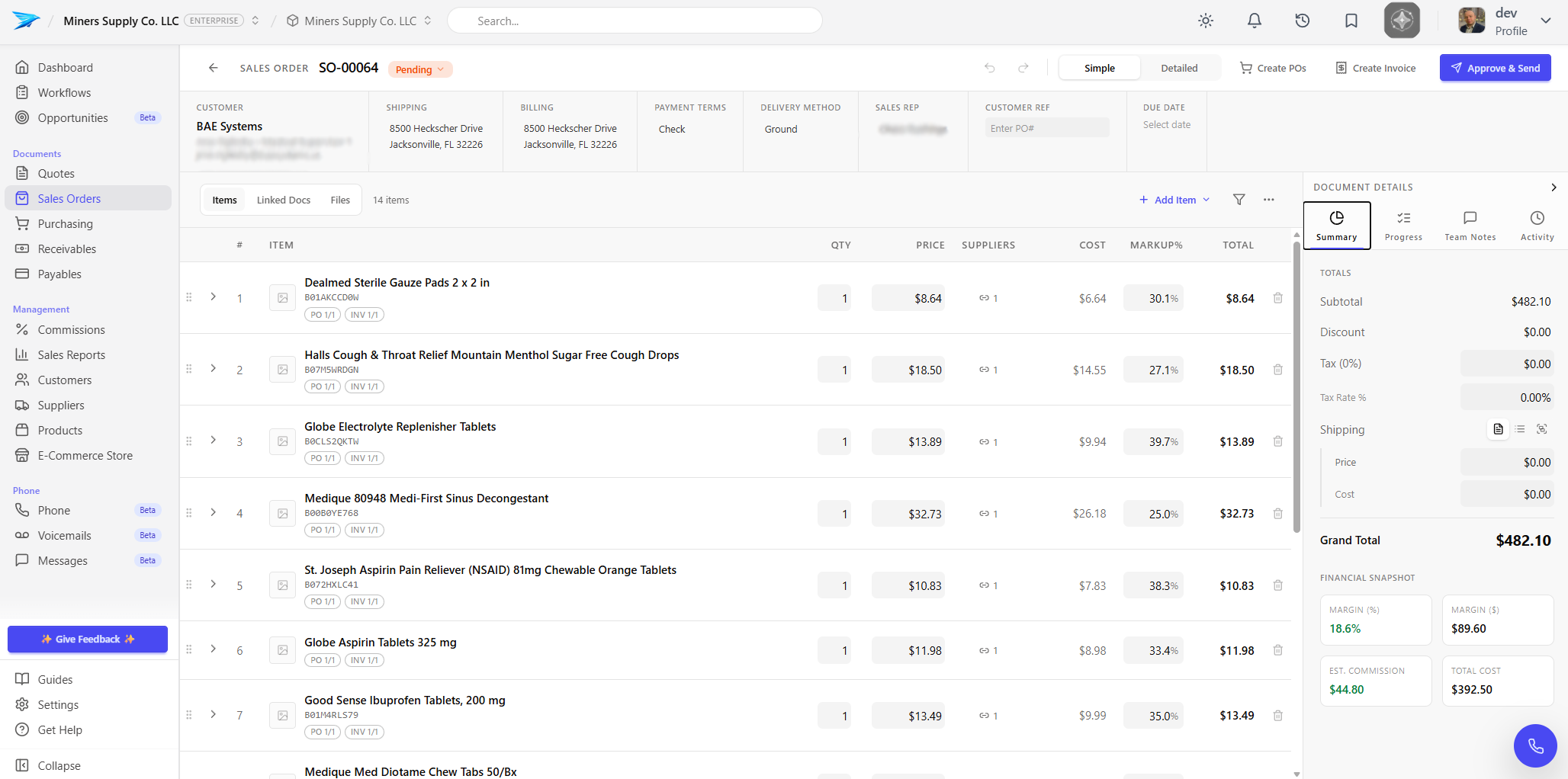Viewport: 1568px width, 779px height.
Task: Delete Dealmed Sterile Gauze Pads row
Action: click(1278, 298)
